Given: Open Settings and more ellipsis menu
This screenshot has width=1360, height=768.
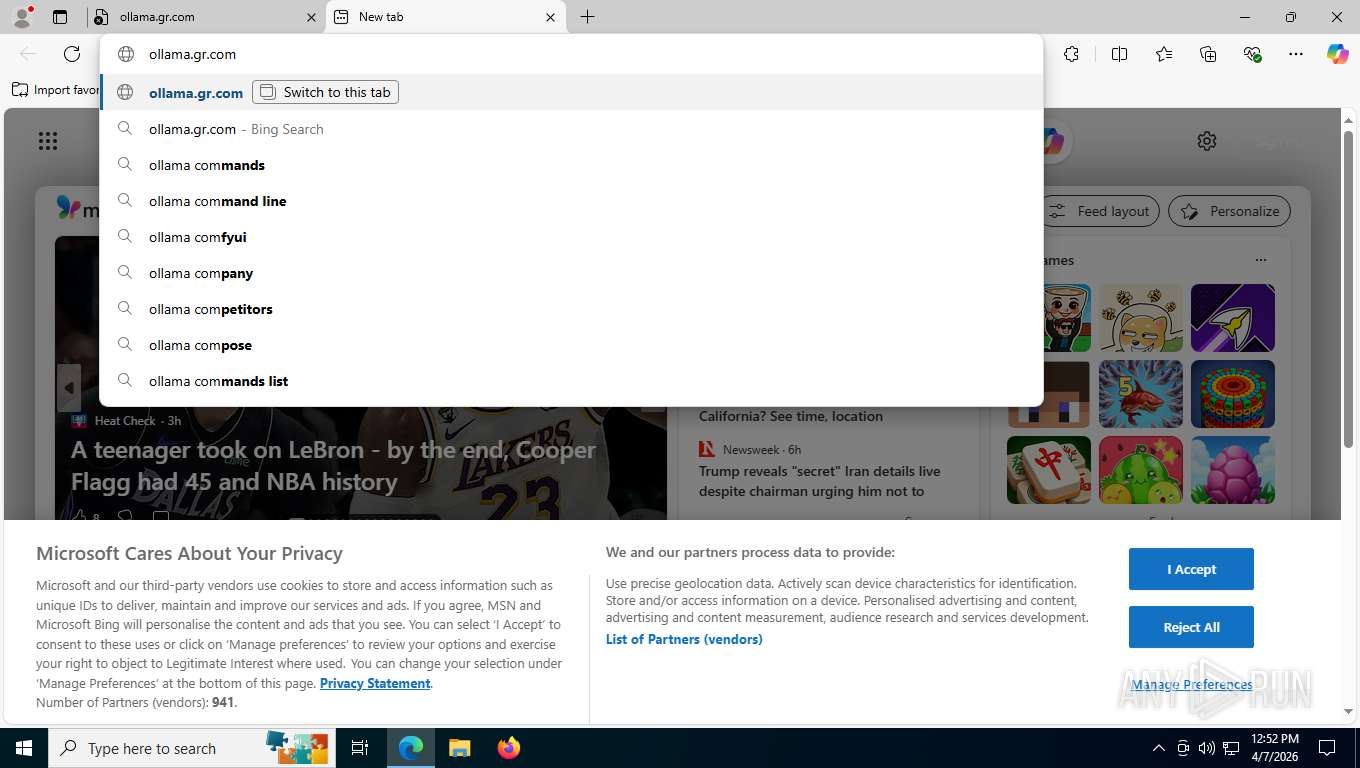Looking at the screenshot, I should point(1296,54).
